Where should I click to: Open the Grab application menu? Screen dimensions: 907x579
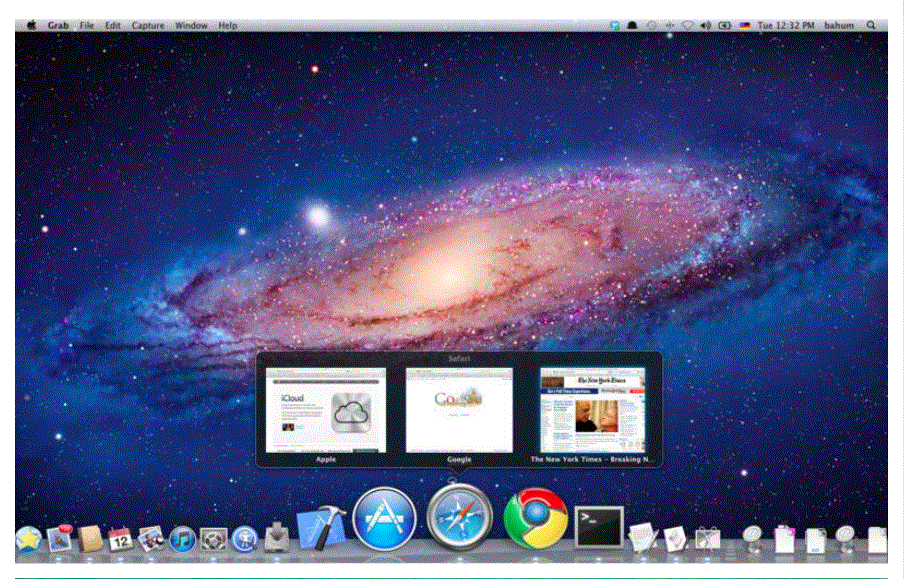tap(58, 25)
